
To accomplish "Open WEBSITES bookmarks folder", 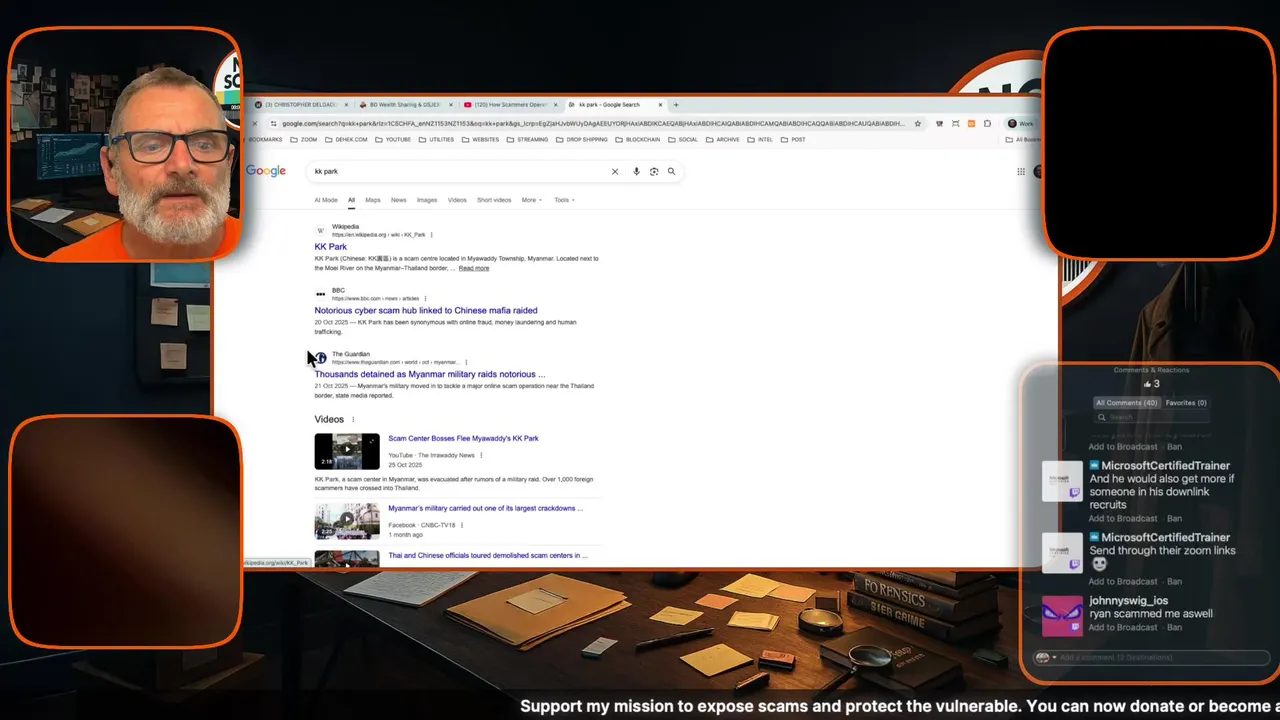I will [480, 140].
